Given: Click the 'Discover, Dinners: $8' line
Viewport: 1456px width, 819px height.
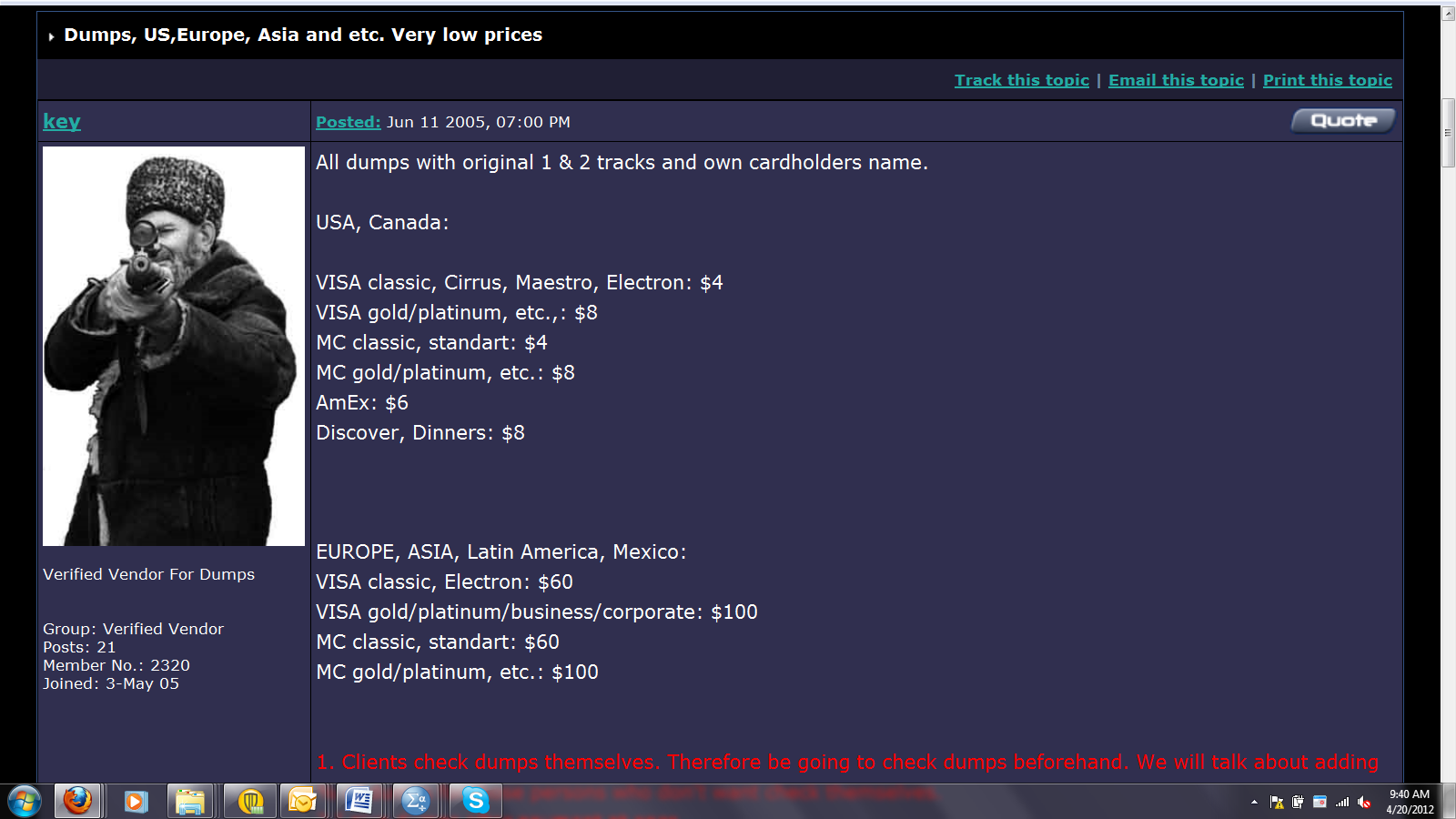Looking at the screenshot, I should coord(420,432).
